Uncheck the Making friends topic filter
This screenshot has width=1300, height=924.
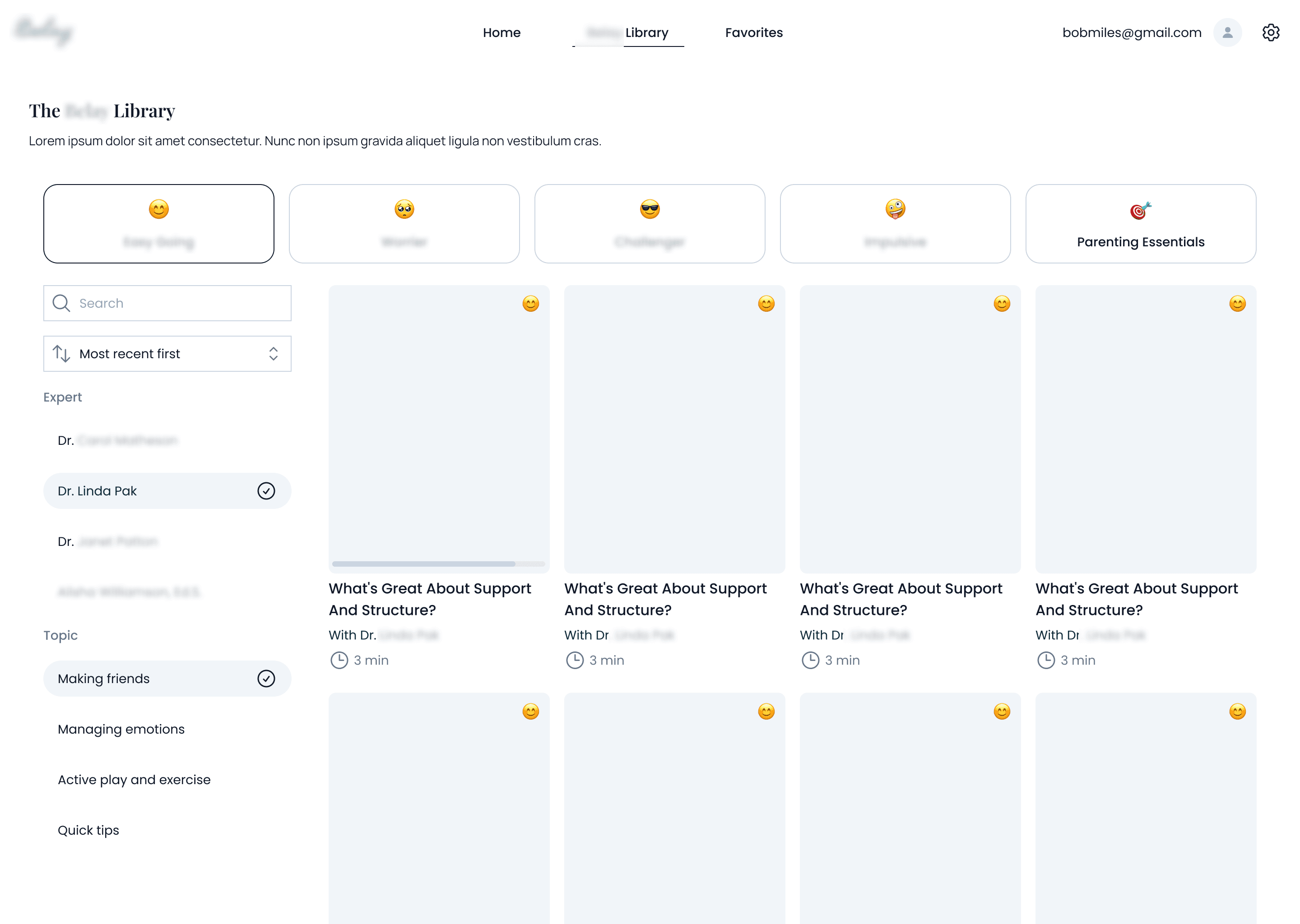(x=266, y=679)
